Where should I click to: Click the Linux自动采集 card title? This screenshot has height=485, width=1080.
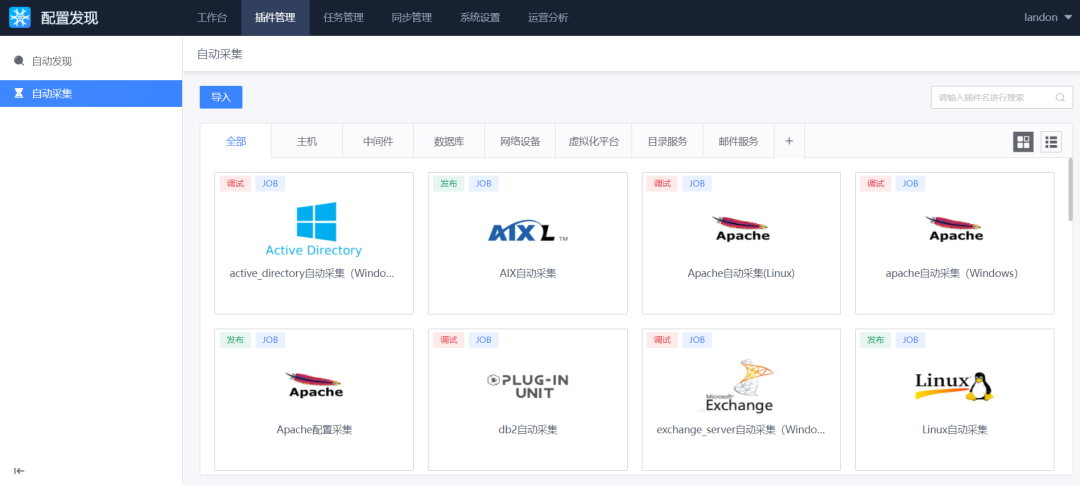[x=955, y=430]
